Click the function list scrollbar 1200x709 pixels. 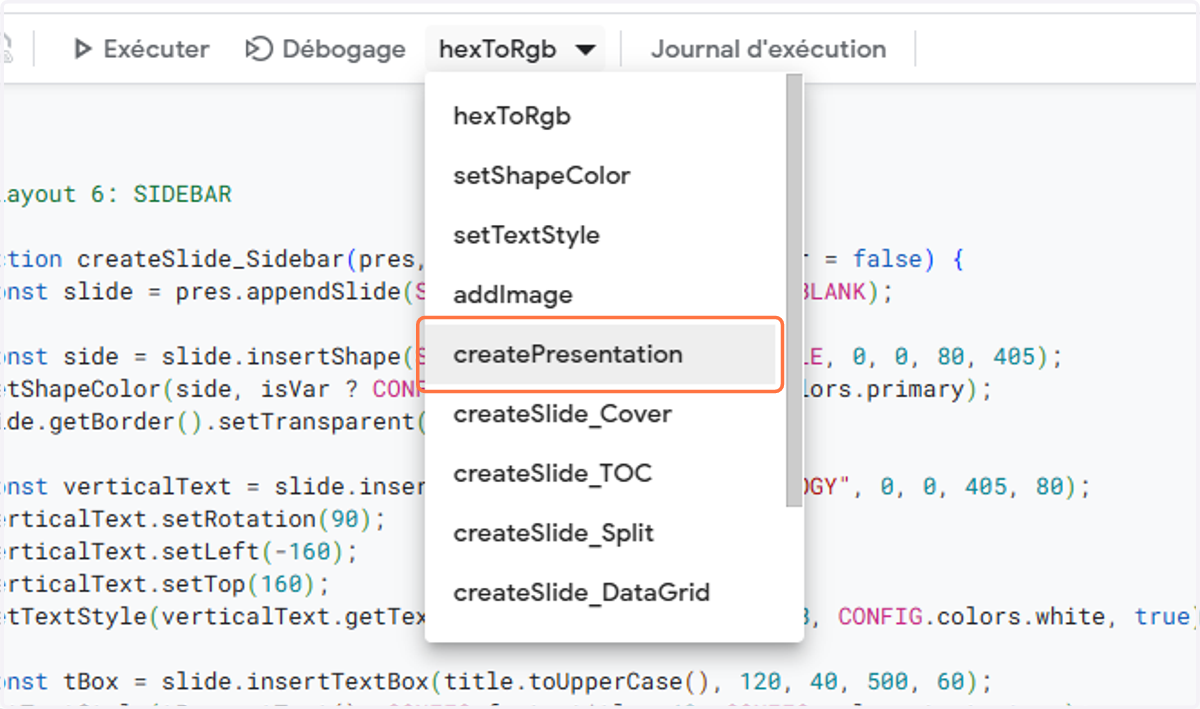coord(794,290)
